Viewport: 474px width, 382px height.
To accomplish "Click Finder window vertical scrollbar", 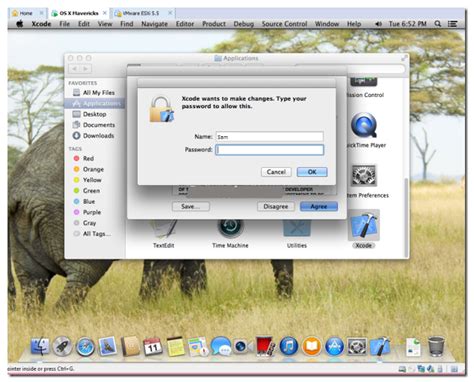I will pyautogui.click(x=406, y=217).
